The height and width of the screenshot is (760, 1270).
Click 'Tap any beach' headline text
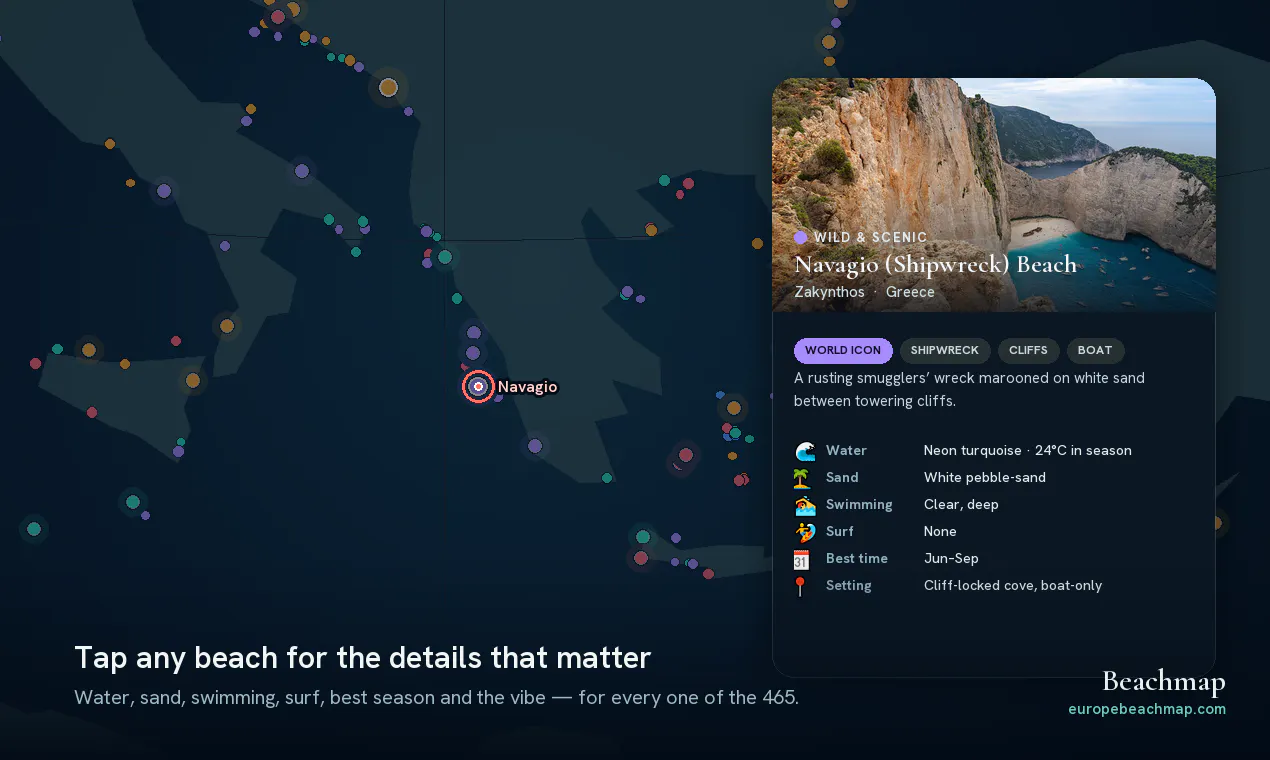pyautogui.click(x=363, y=658)
